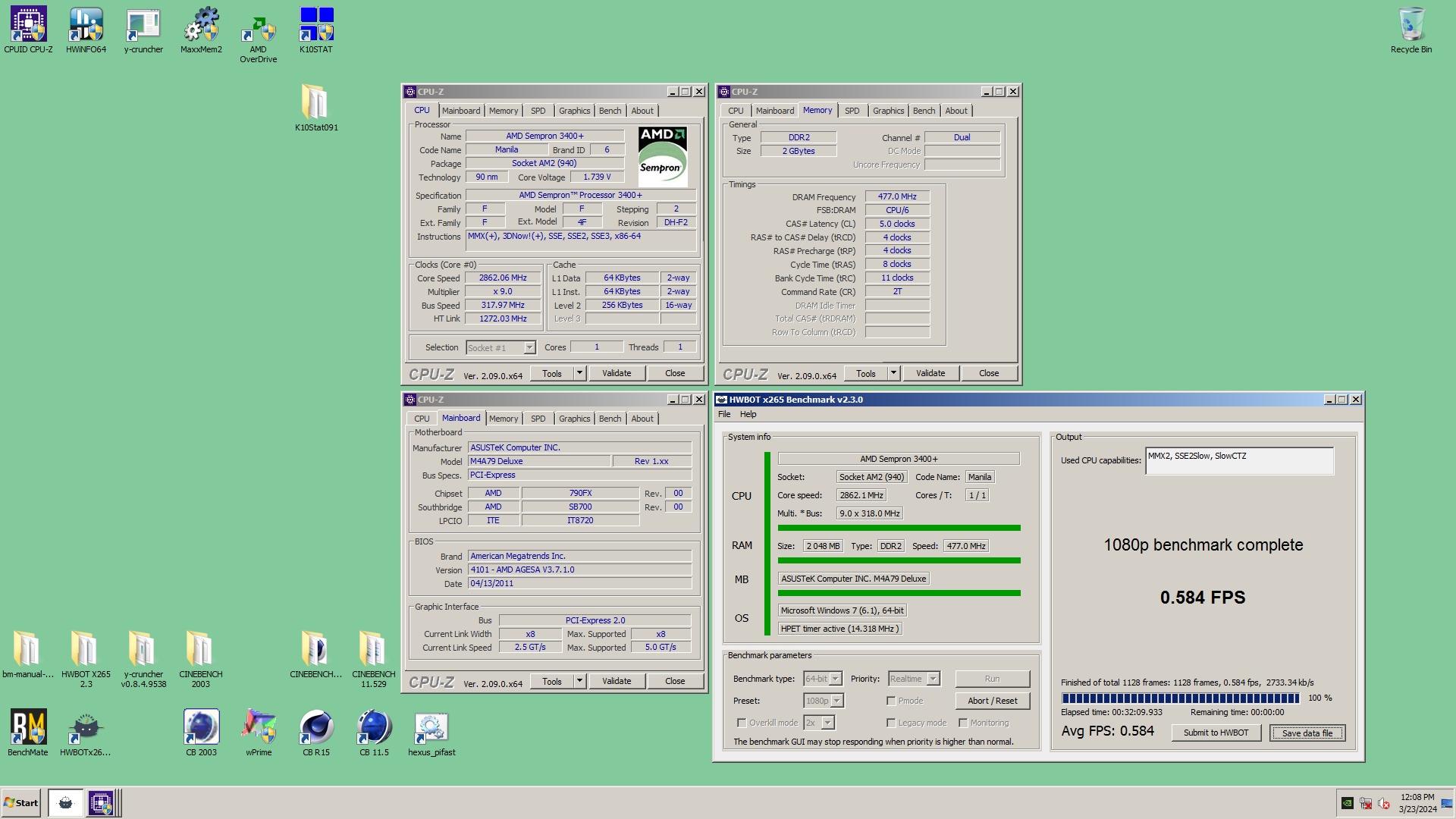The image size is (1456, 819).
Task: Open the CINEBENCH 2003 folder
Action: 201,659
